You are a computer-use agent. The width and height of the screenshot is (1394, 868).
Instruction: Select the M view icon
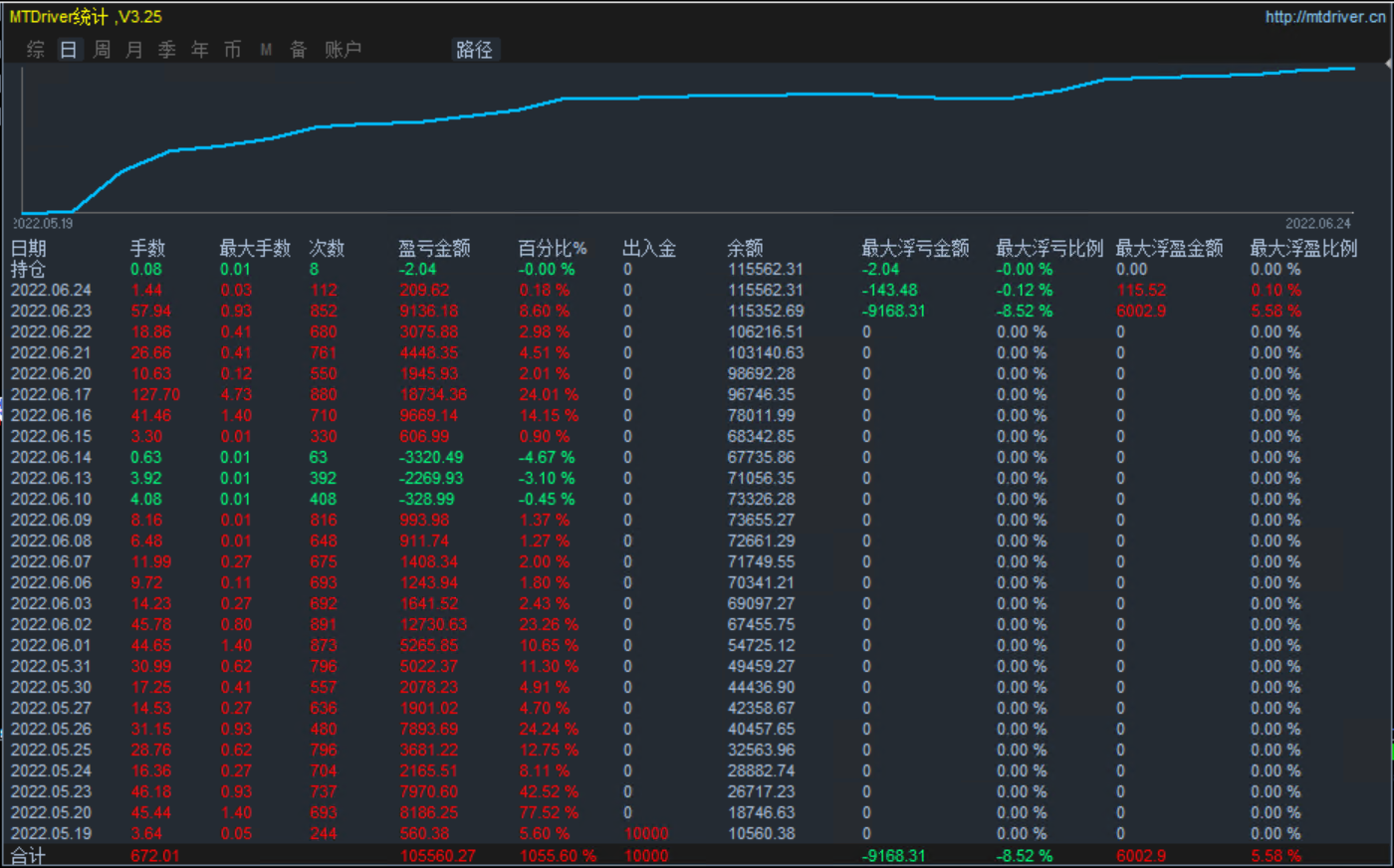pyautogui.click(x=265, y=50)
